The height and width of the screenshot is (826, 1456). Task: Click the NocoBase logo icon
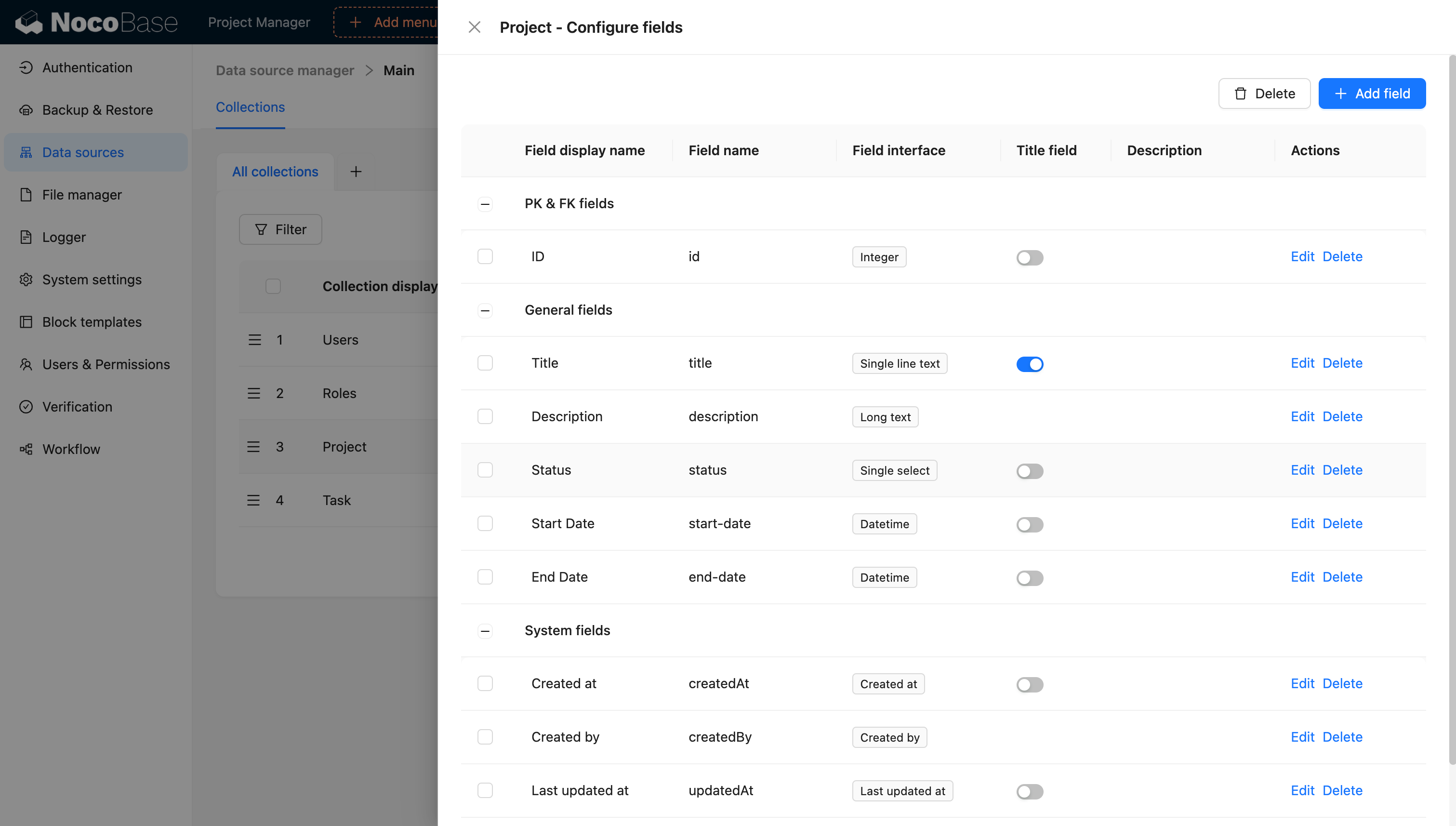tap(27, 21)
